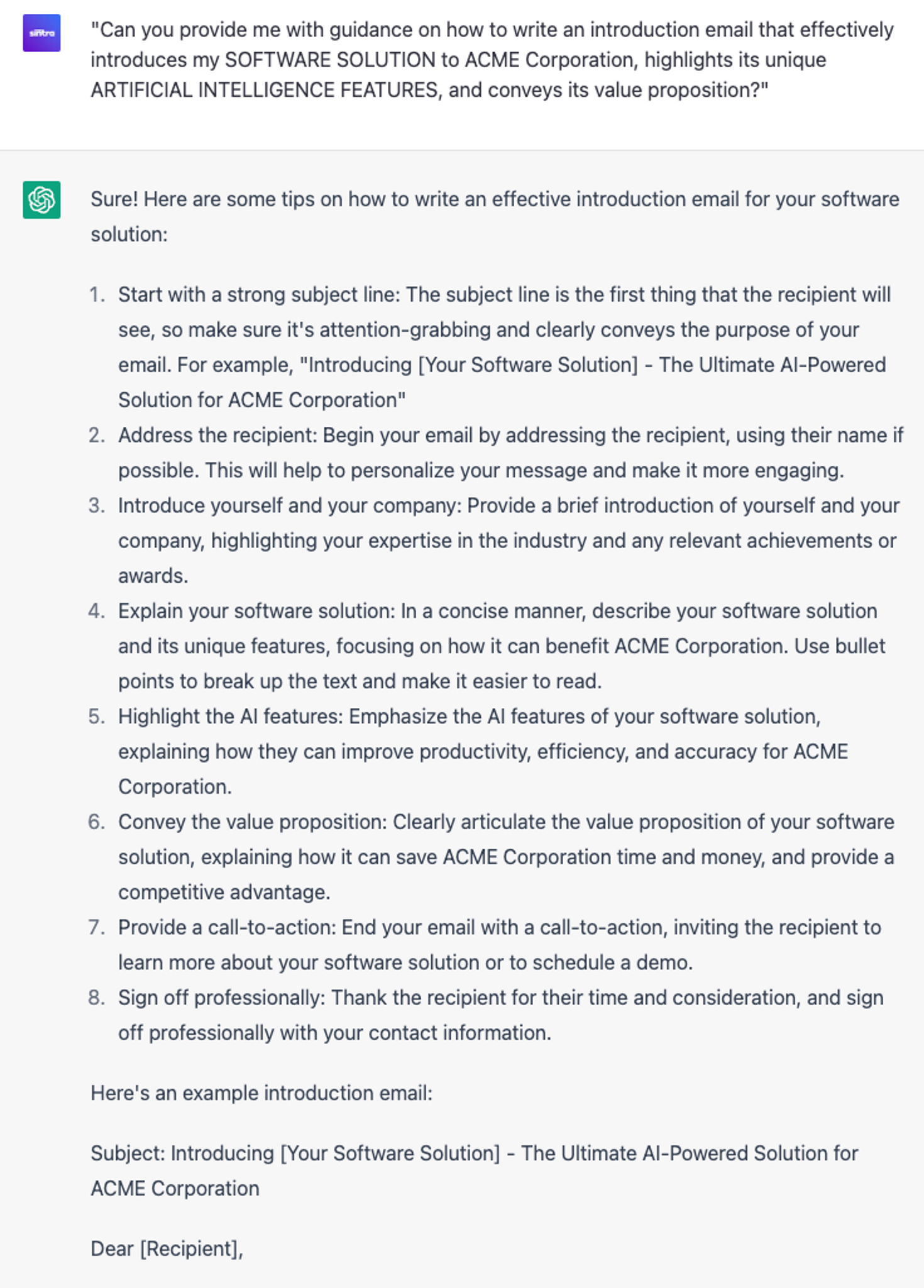Click the number 8 list marker
The height and width of the screenshot is (1288, 924).
click(97, 998)
